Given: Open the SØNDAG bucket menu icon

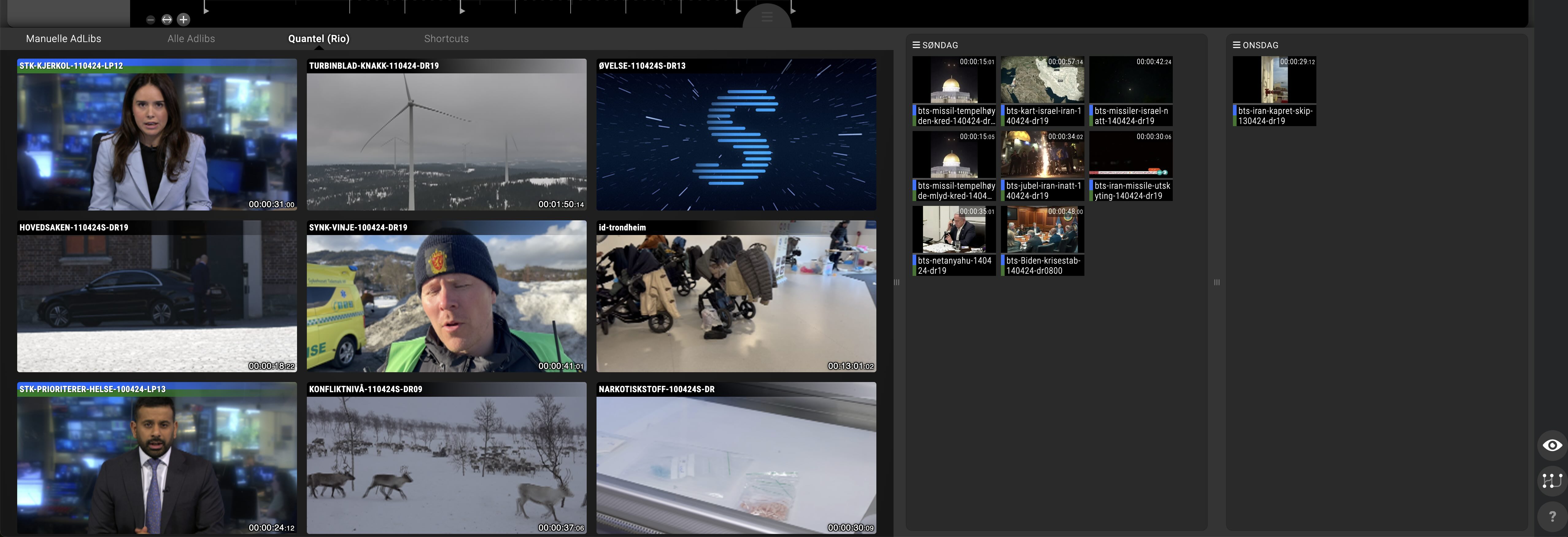Looking at the screenshot, I should click(x=916, y=45).
